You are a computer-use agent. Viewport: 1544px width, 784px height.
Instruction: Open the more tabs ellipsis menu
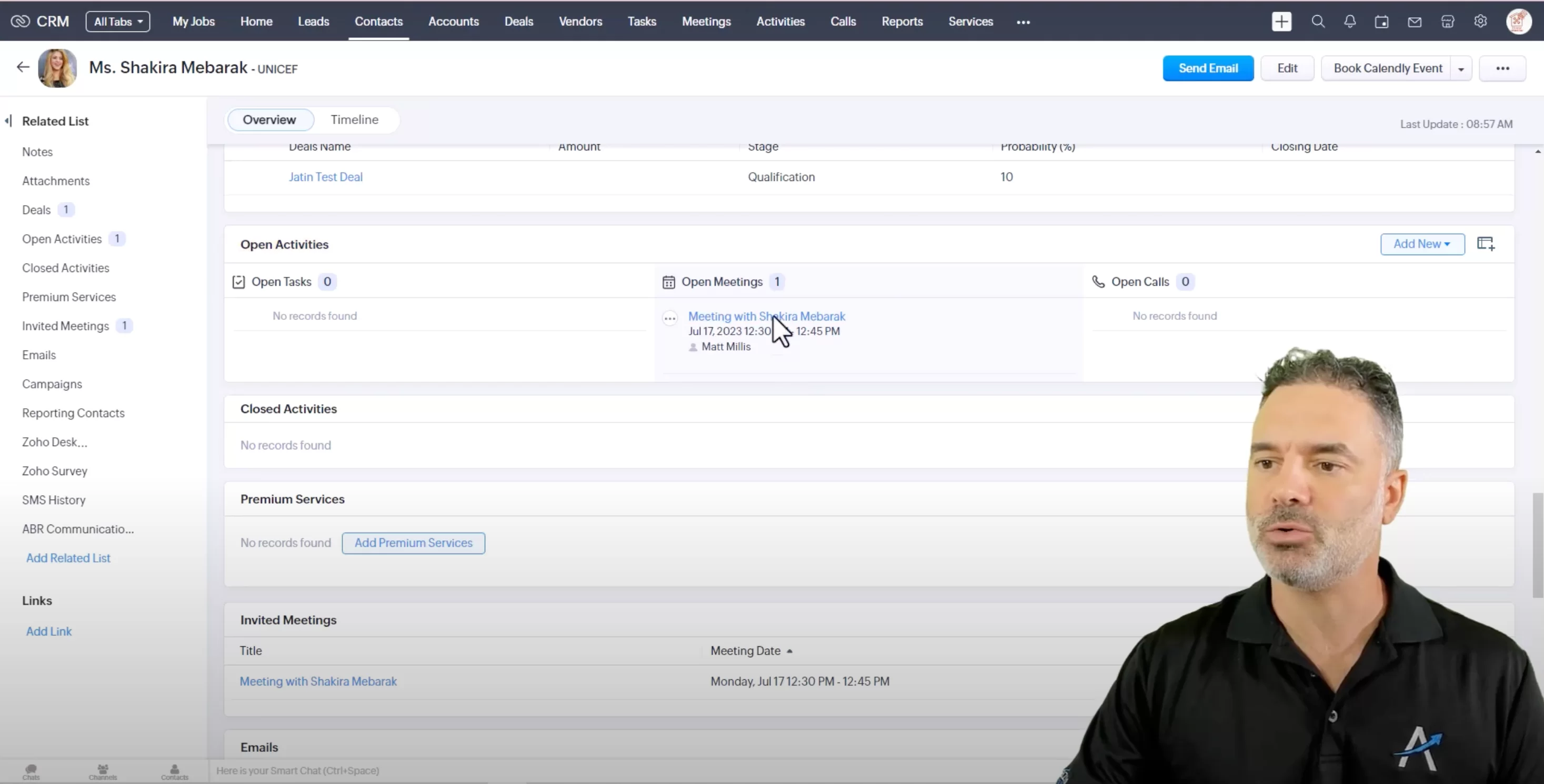[1023, 22]
